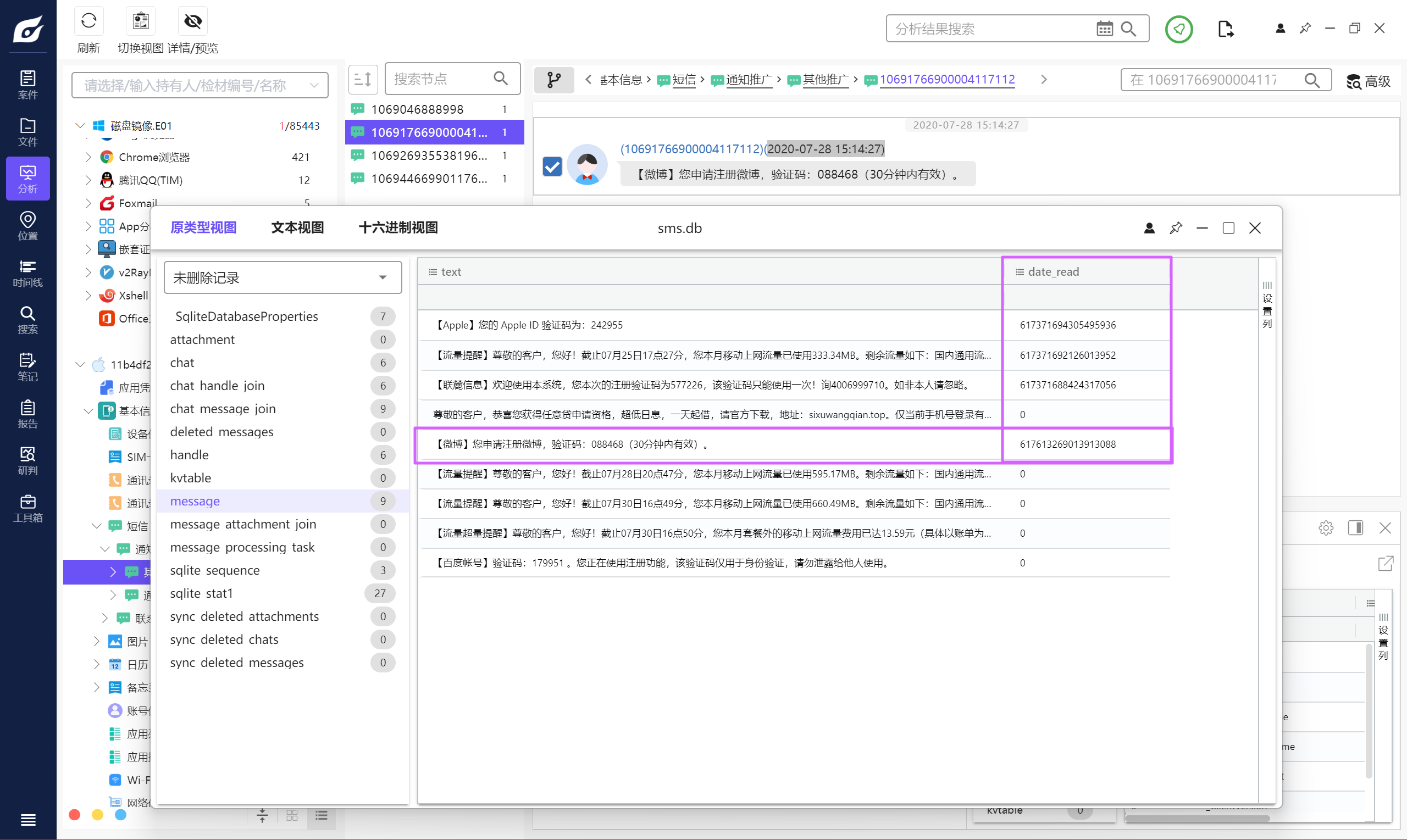Switch to 十六进制视图 tab
This screenshot has height=840, width=1407.
click(x=398, y=227)
